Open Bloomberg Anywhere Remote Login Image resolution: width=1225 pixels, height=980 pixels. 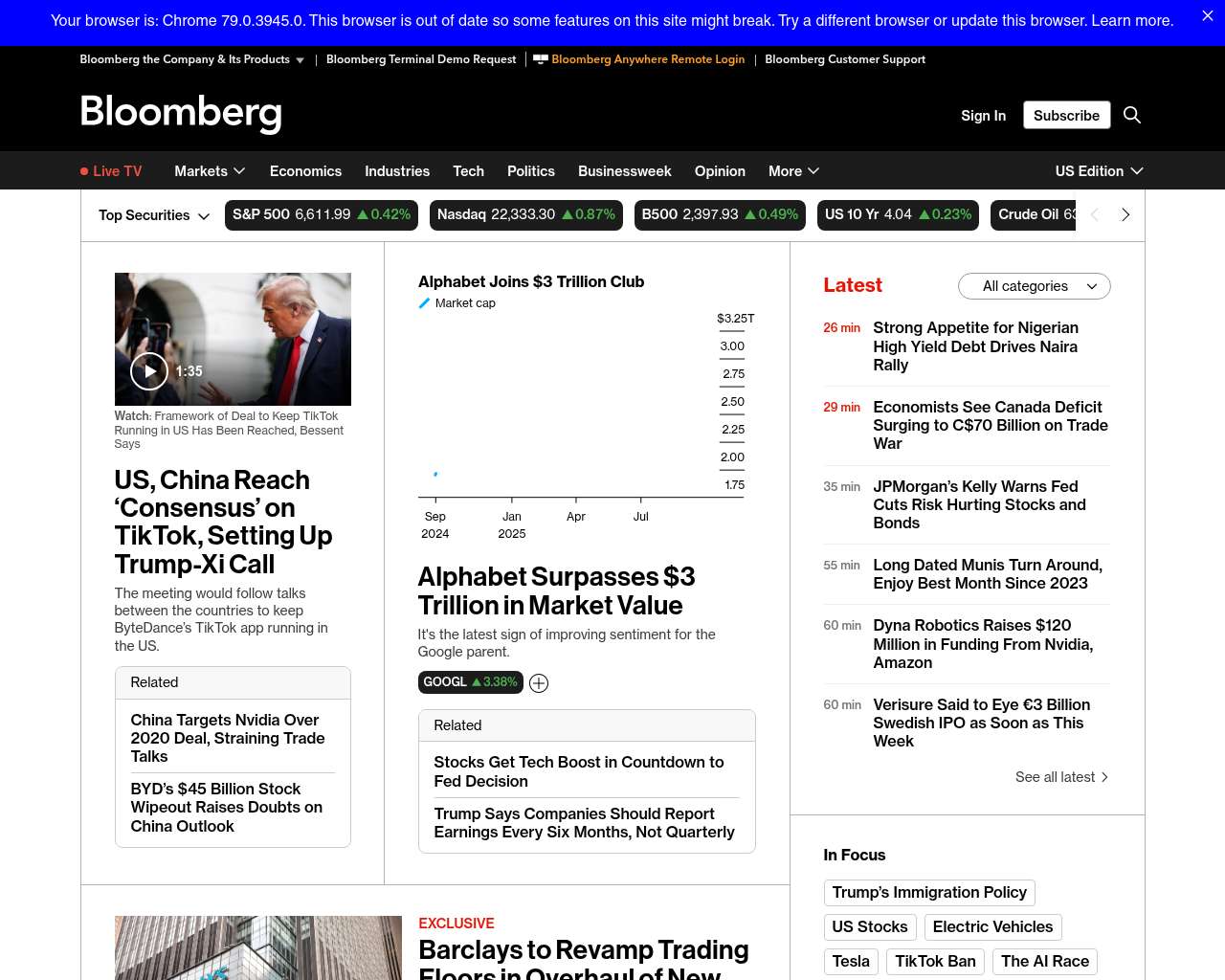639,59
